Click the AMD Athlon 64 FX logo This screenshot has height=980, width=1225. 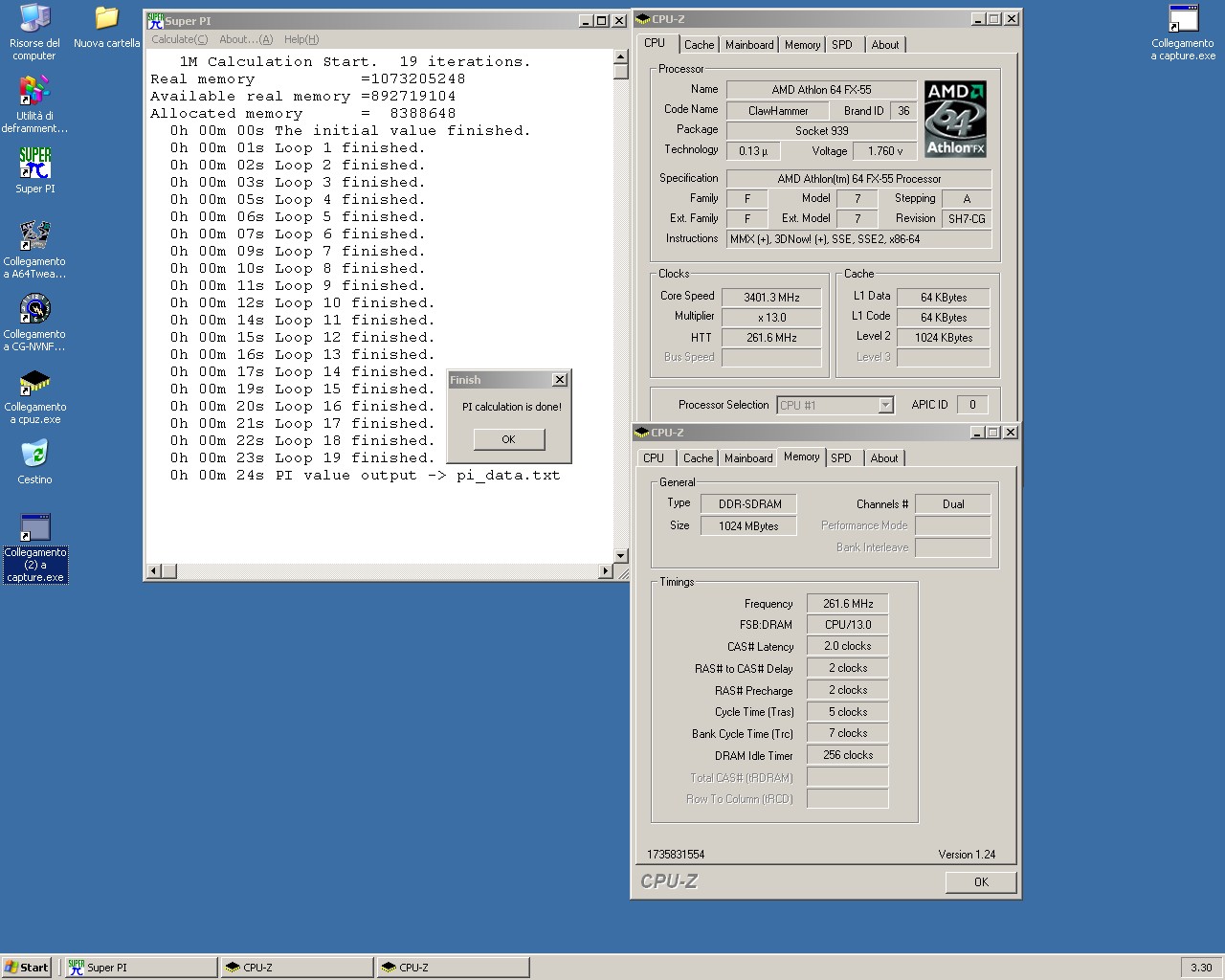(955, 119)
